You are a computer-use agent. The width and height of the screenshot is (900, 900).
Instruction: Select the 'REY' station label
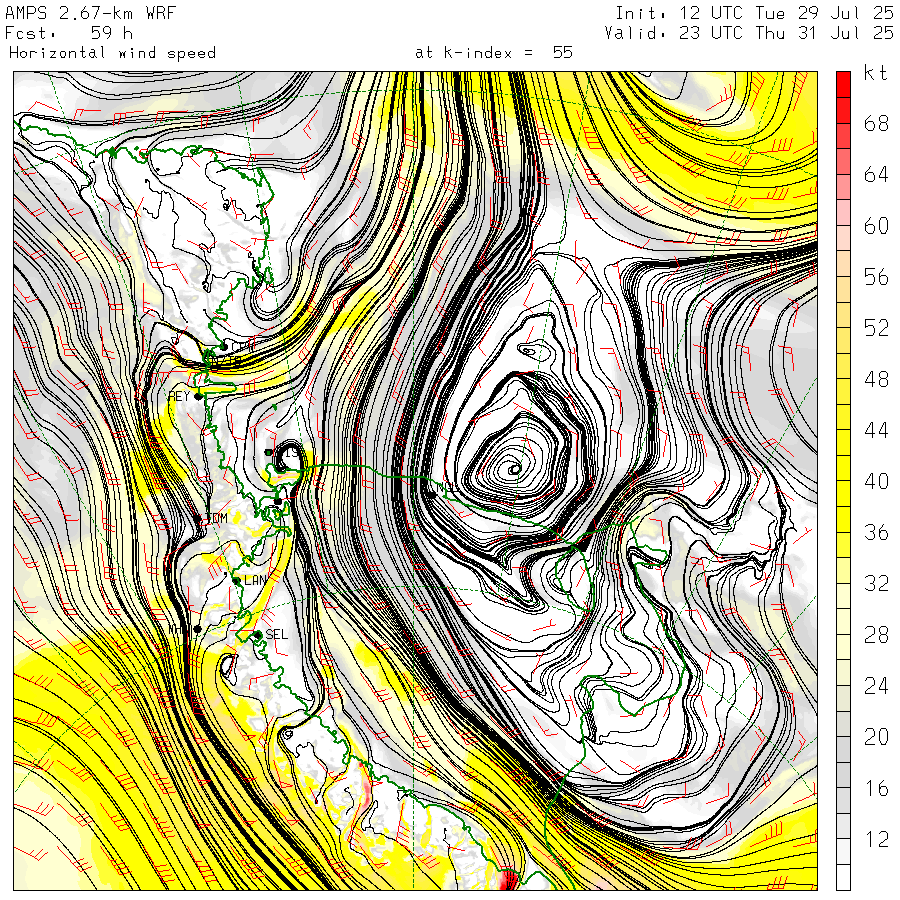pyautogui.click(x=179, y=396)
